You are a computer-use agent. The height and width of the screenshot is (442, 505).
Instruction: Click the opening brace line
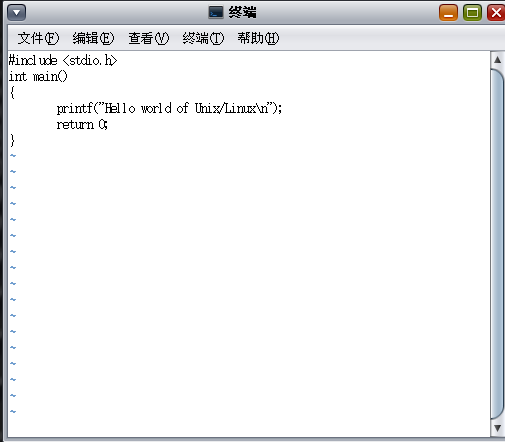(12, 92)
